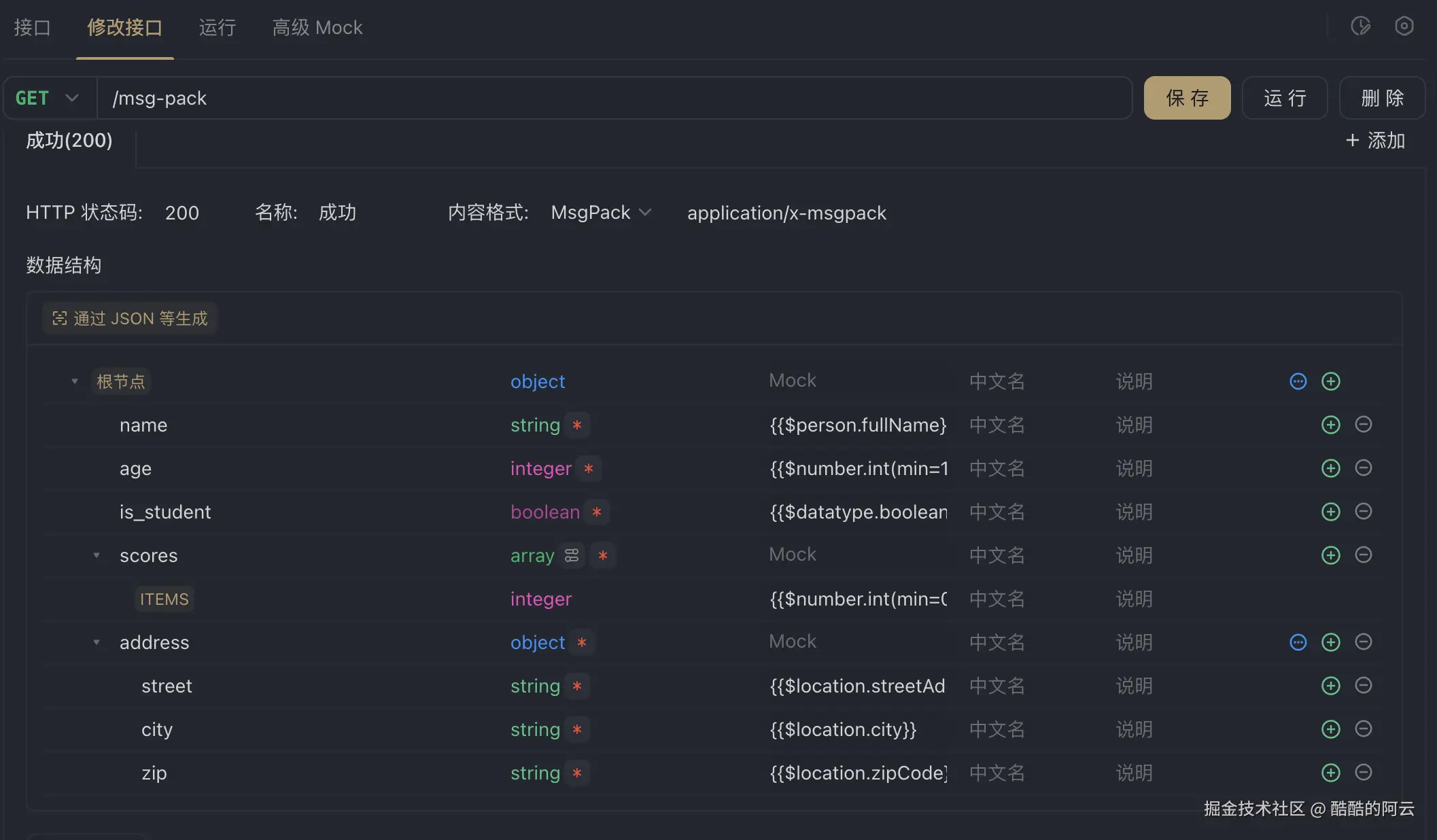Toggle the required asterisk on the name field
This screenshot has height=840, width=1437.
577,425
